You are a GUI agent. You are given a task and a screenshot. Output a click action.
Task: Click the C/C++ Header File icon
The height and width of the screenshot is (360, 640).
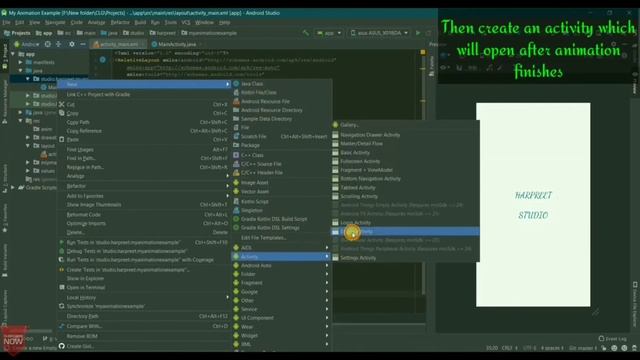(x=236, y=173)
